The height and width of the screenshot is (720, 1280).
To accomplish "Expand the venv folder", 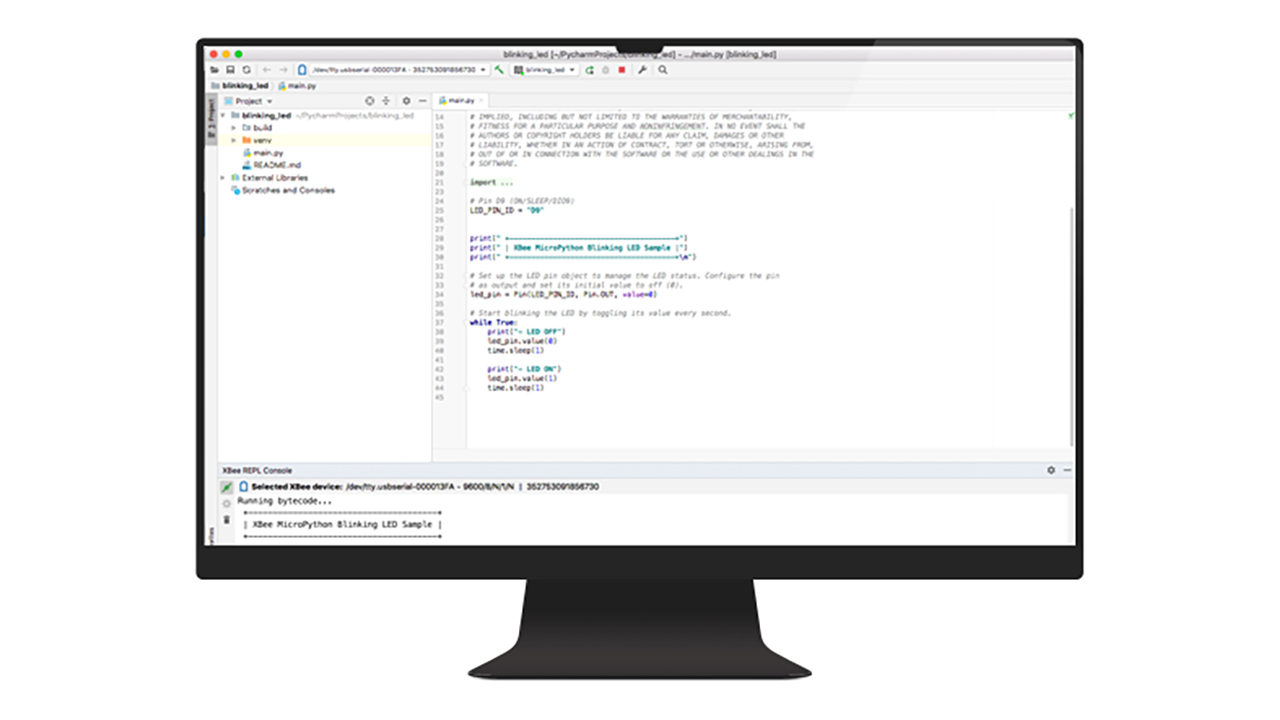I will 232,140.
